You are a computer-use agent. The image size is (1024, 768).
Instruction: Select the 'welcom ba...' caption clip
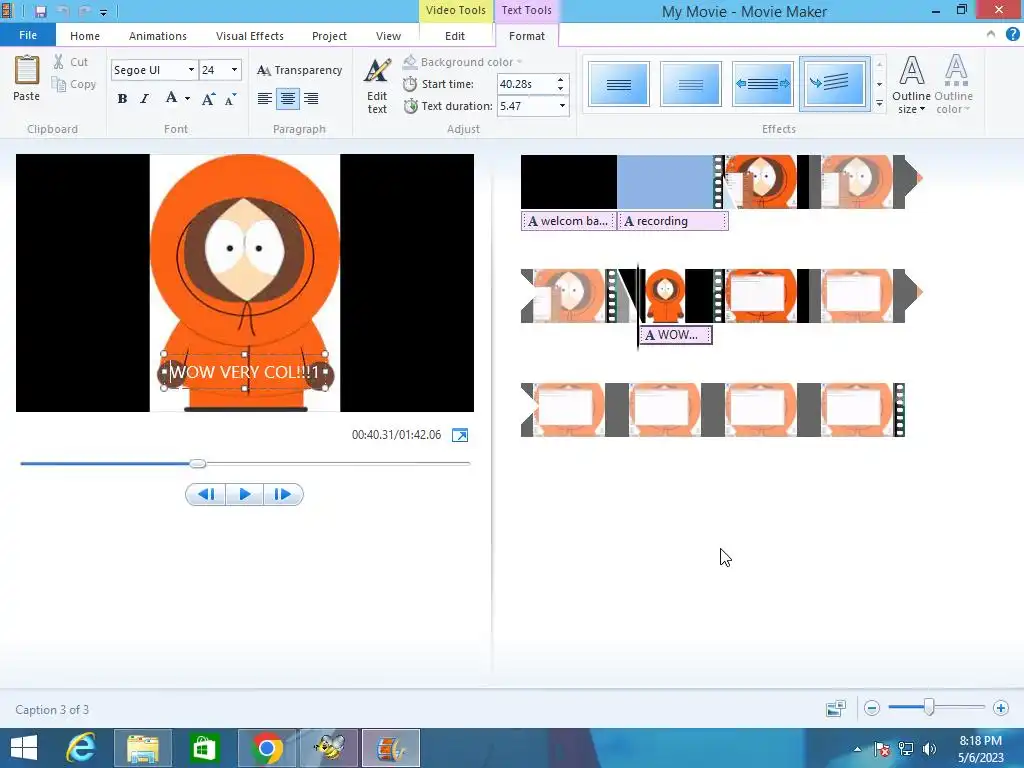[x=568, y=221]
